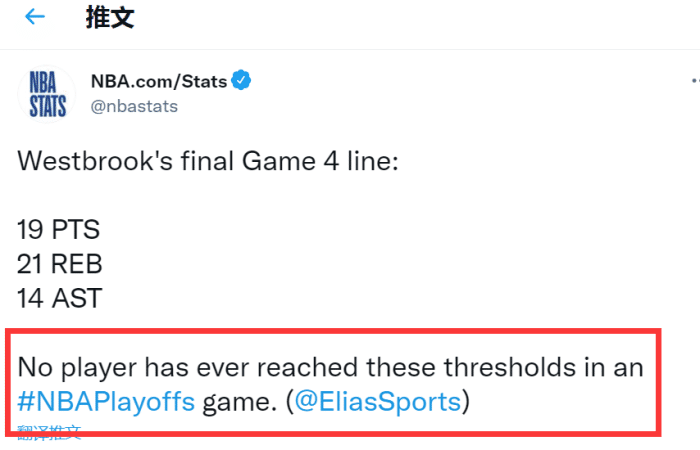Open the NBA.com/Stats display name
The height and width of the screenshot is (450, 700).
coord(158,80)
